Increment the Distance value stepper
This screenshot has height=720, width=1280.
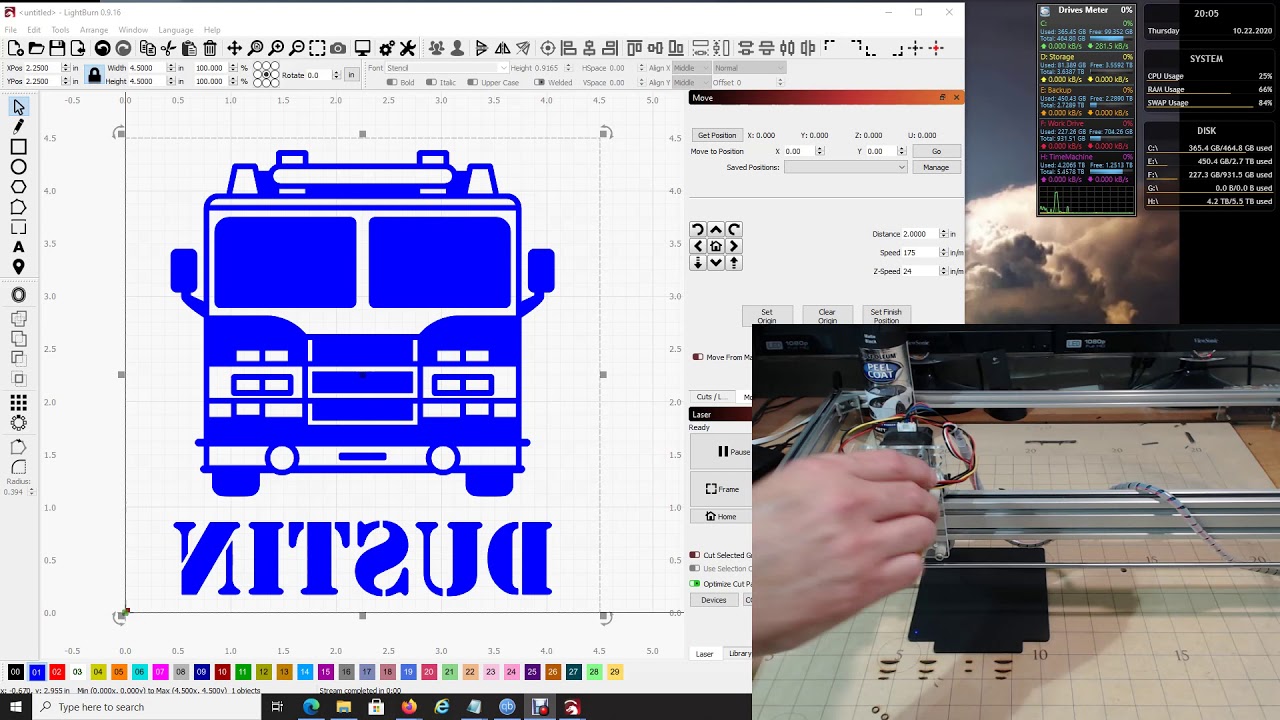(x=943, y=231)
